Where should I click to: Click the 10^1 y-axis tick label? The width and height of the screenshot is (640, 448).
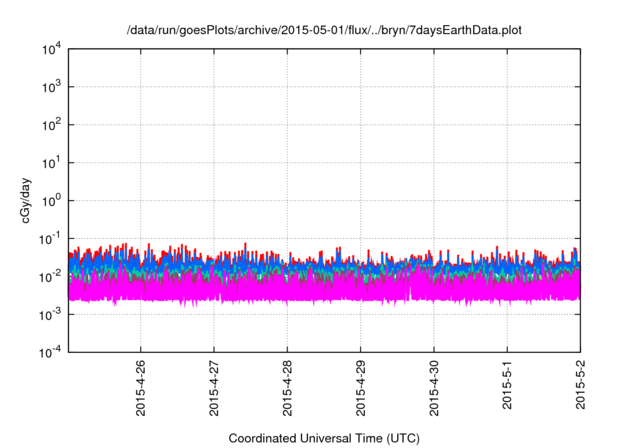tap(51, 163)
